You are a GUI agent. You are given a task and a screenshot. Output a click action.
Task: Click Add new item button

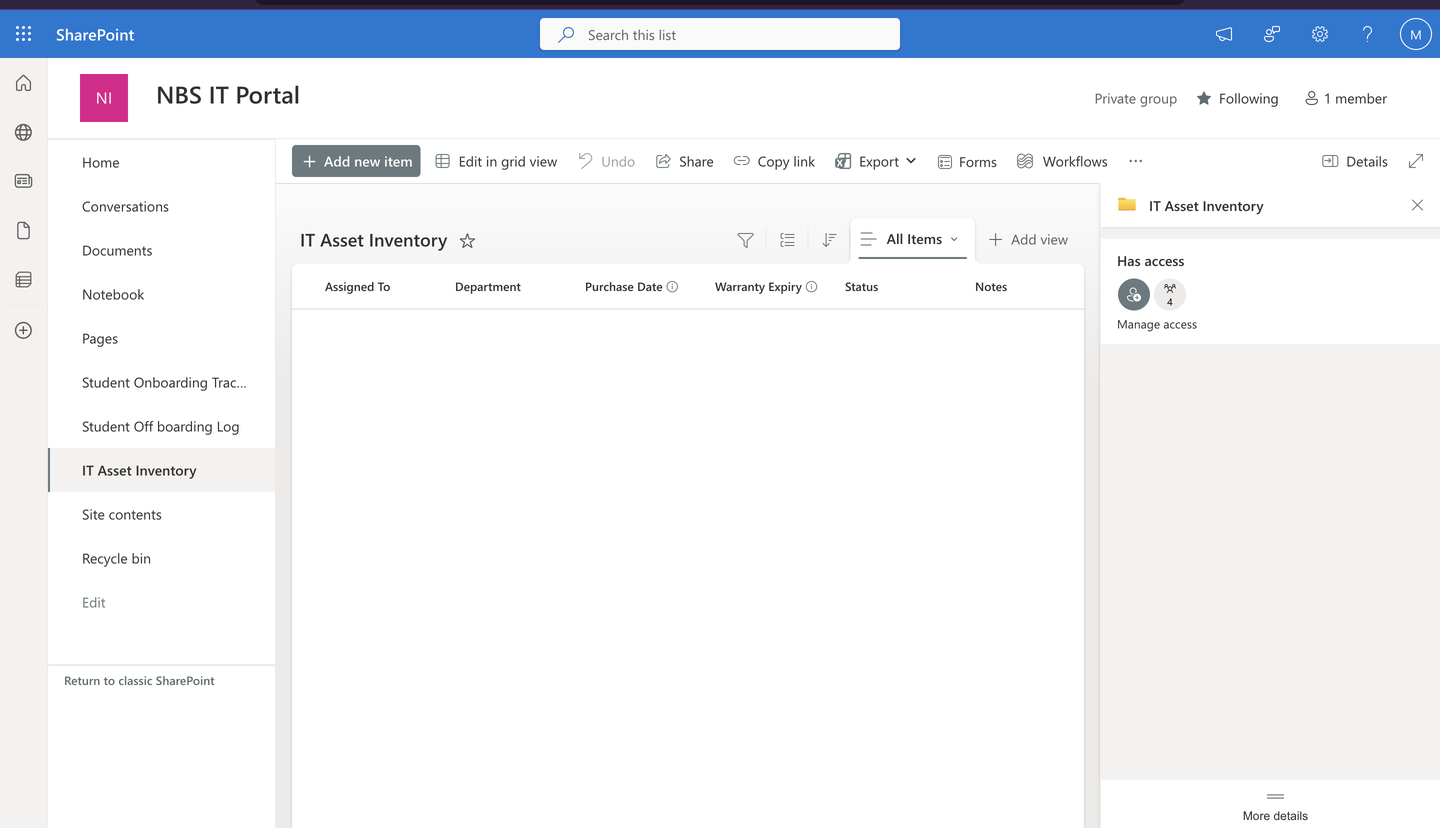click(356, 161)
